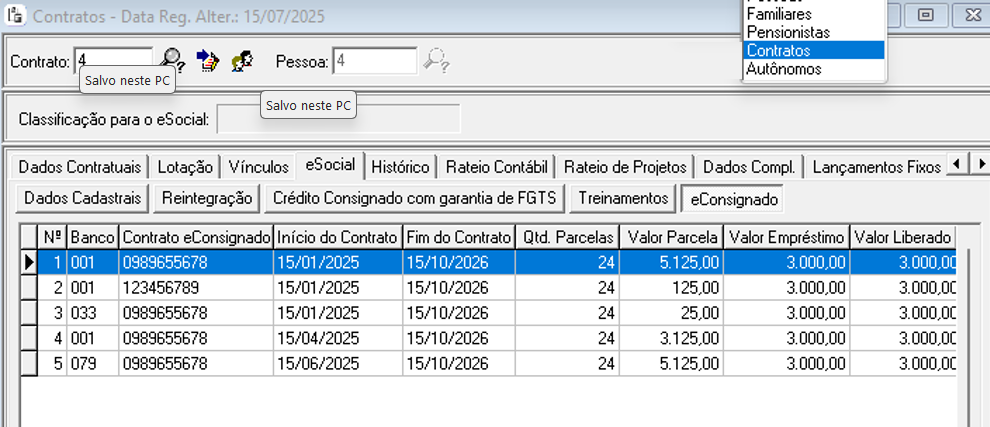The height and width of the screenshot is (427, 990).
Task: Switch to the Dados Contratuais tab
Action: pos(80,167)
